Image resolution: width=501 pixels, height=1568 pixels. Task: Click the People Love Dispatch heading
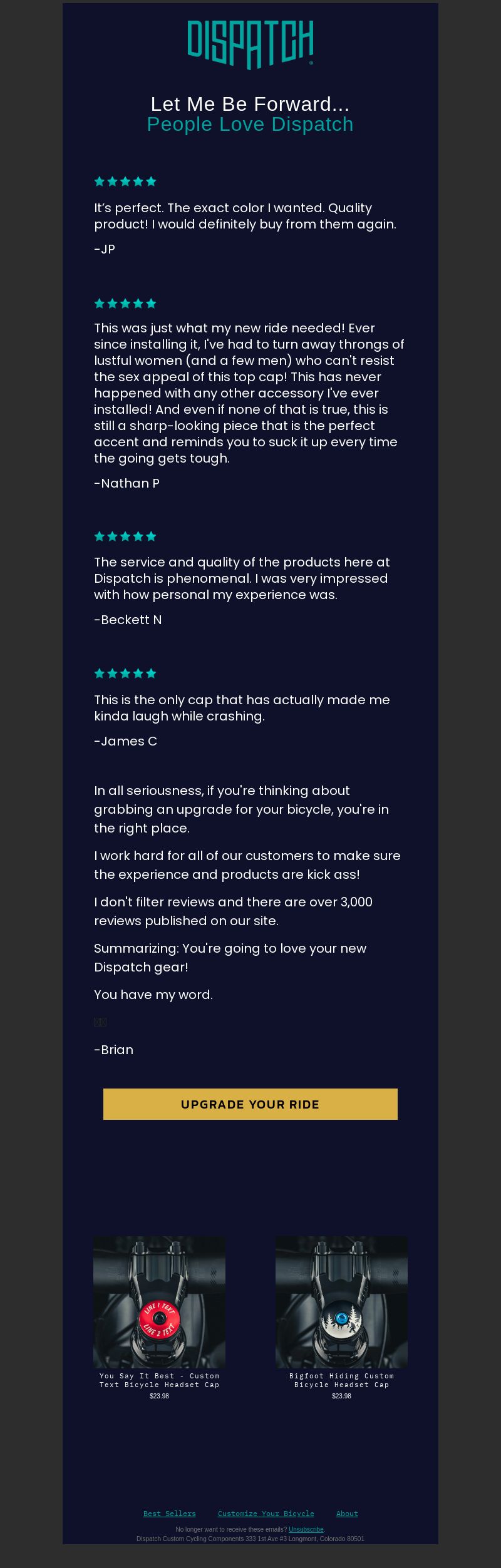click(x=250, y=124)
